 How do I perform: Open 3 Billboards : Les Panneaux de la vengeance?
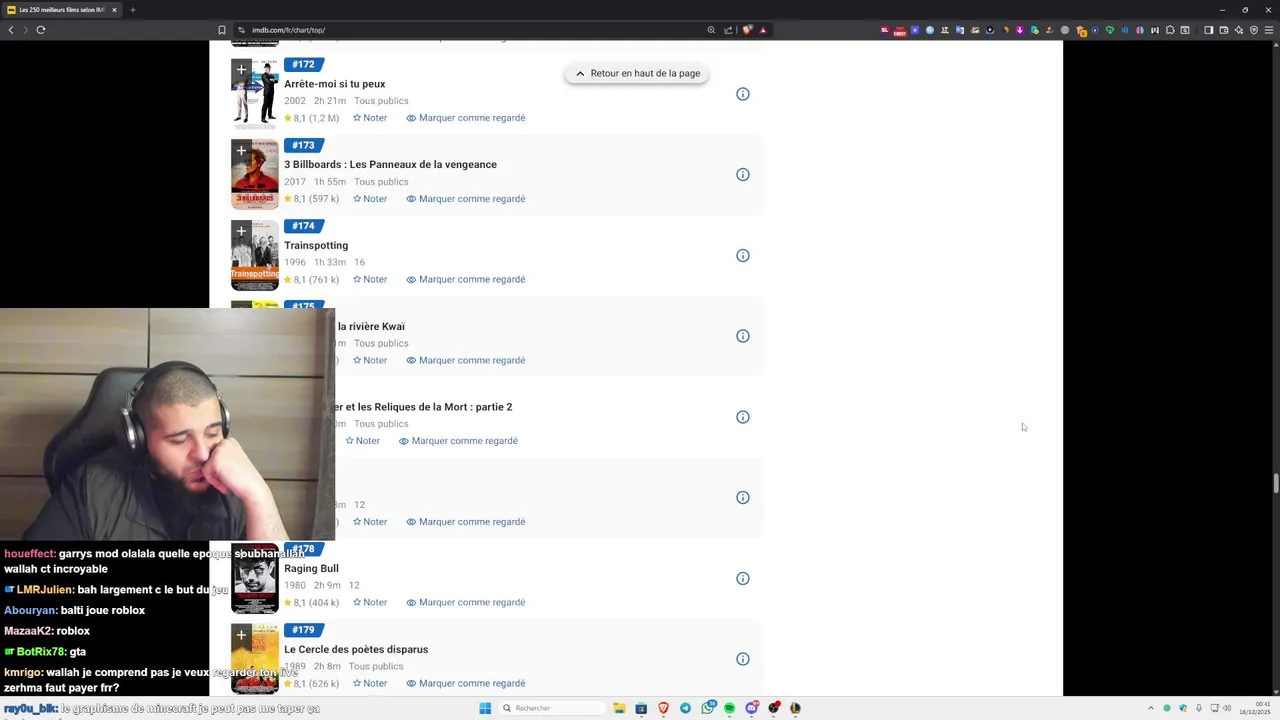(390, 164)
